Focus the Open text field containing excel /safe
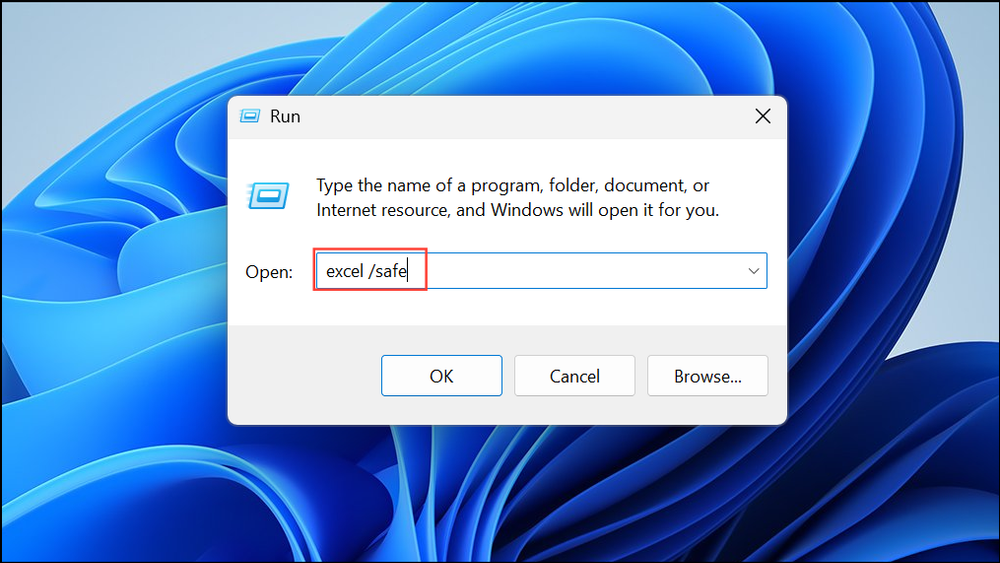 [x=541, y=271]
